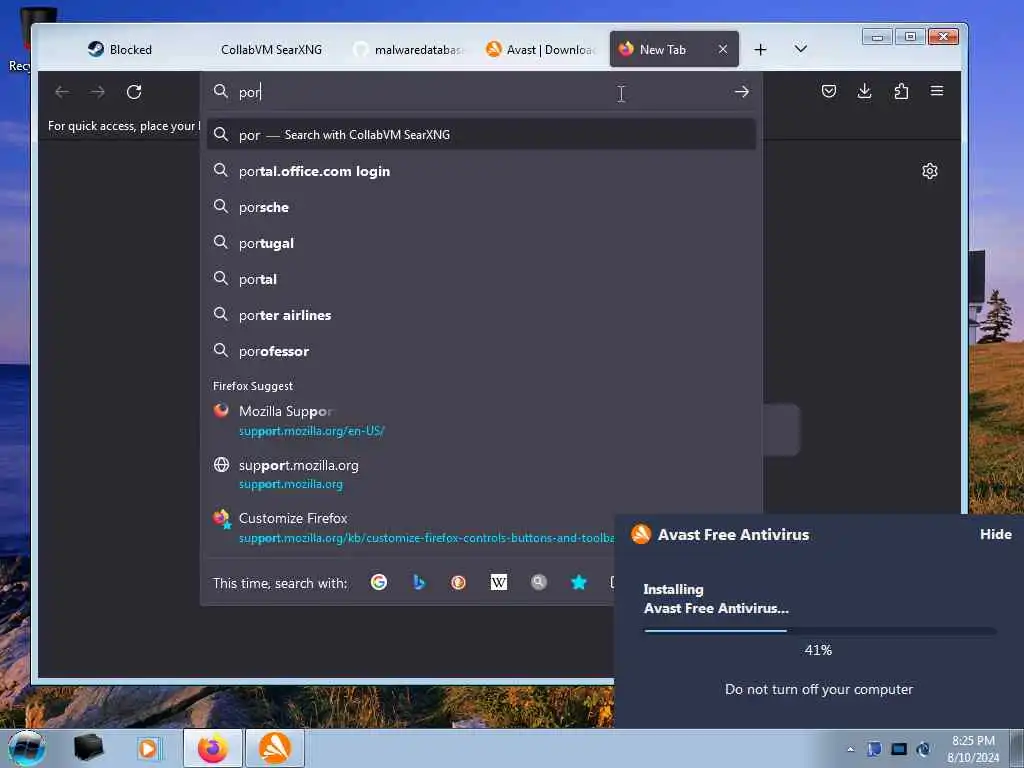Image resolution: width=1024 pixels, height=768 pixels.
Task: Click the 'Firefox Suggest' heading
Action: coord(253,386)
